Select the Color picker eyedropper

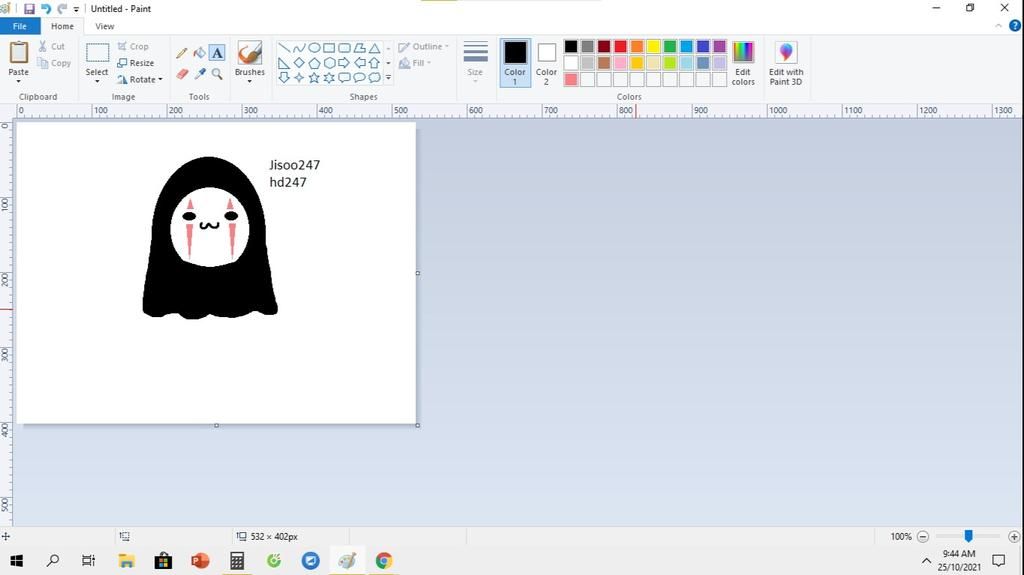[x=199, y=74]
